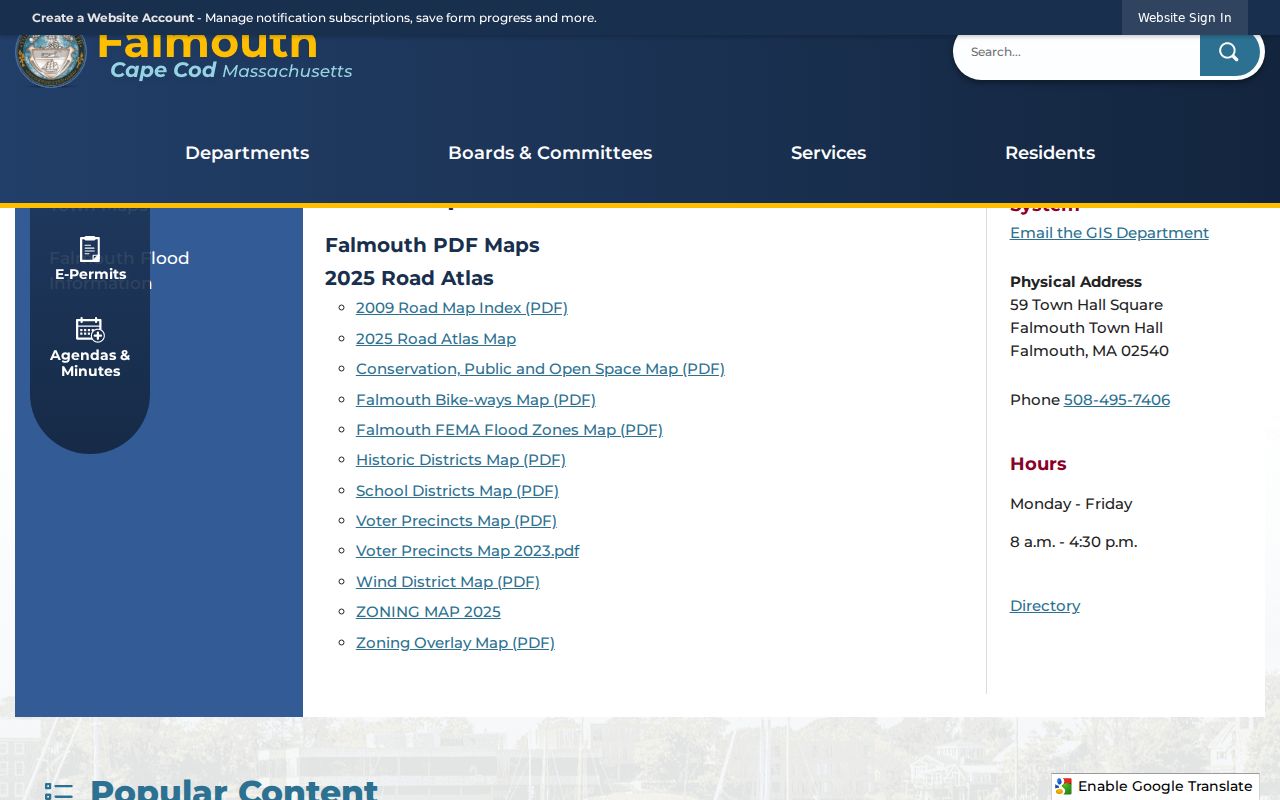Click '8 a.m. - 4:30 p.m.' text

(1073, 542)
